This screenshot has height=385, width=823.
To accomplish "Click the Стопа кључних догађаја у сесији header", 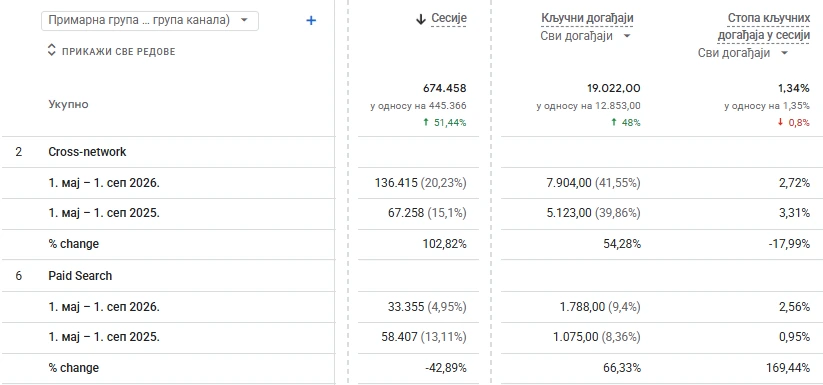I will [764, 27].
